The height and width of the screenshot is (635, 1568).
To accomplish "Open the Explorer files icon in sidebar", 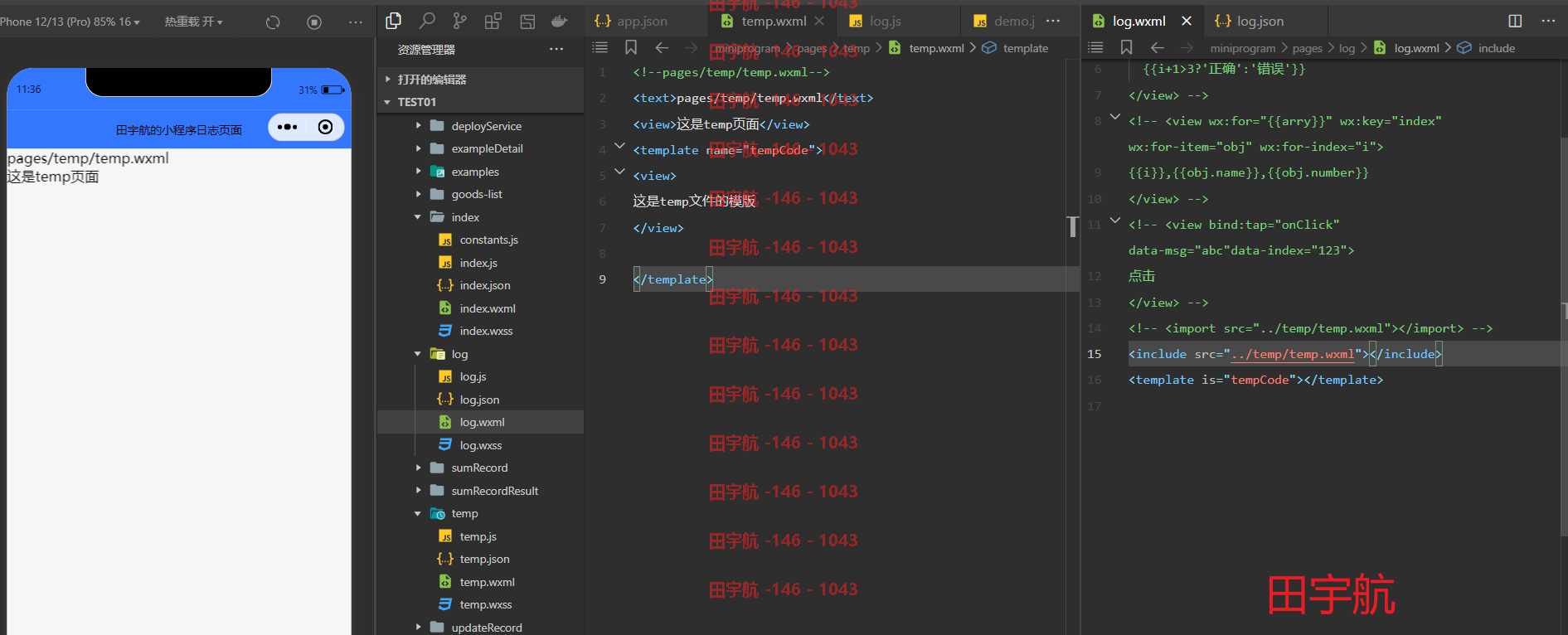I will tap(394, 22).
